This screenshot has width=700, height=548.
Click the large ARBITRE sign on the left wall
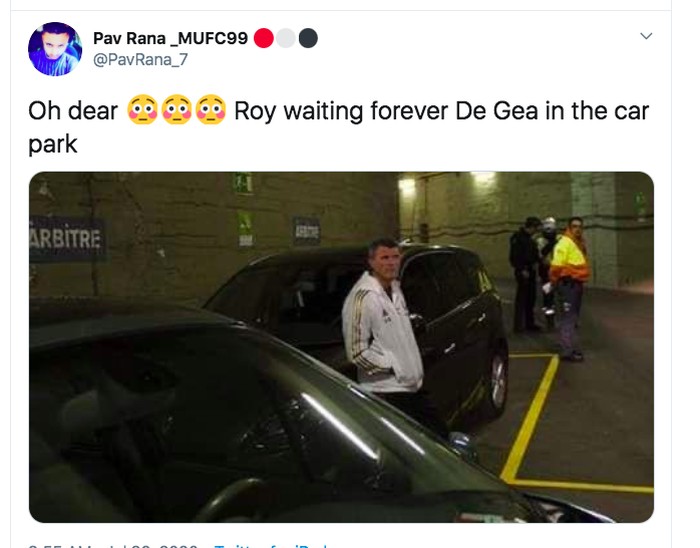click(x=66, y=240)
